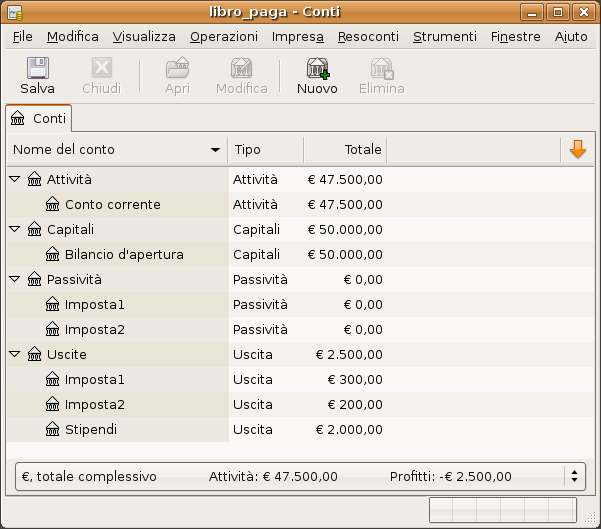This screenshot has width=601, height=529.
Task: Collapse the Capitali account group
Action: pos(15,230)
